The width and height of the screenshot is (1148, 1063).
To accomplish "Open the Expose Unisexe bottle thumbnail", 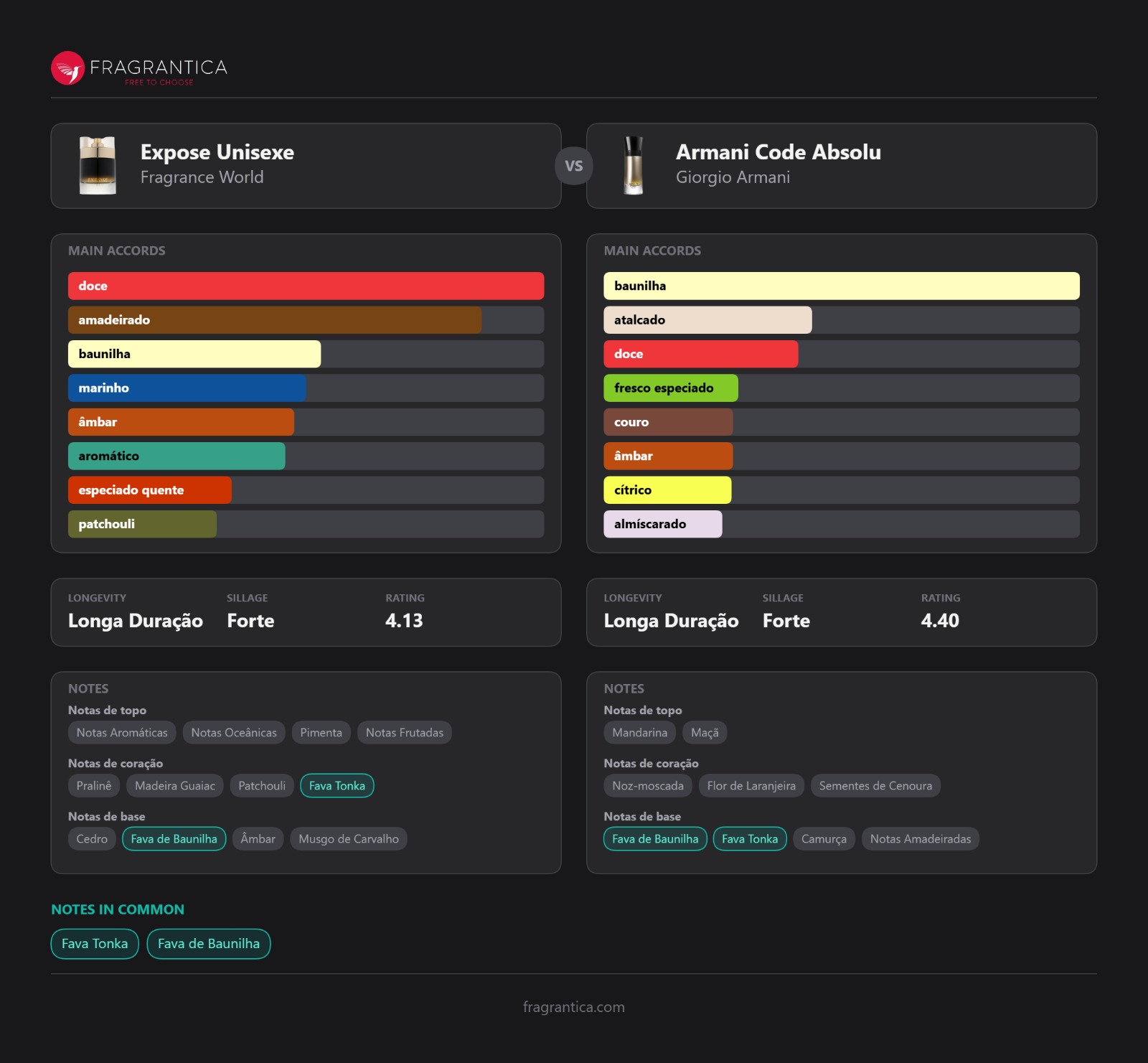I will 98,166.
